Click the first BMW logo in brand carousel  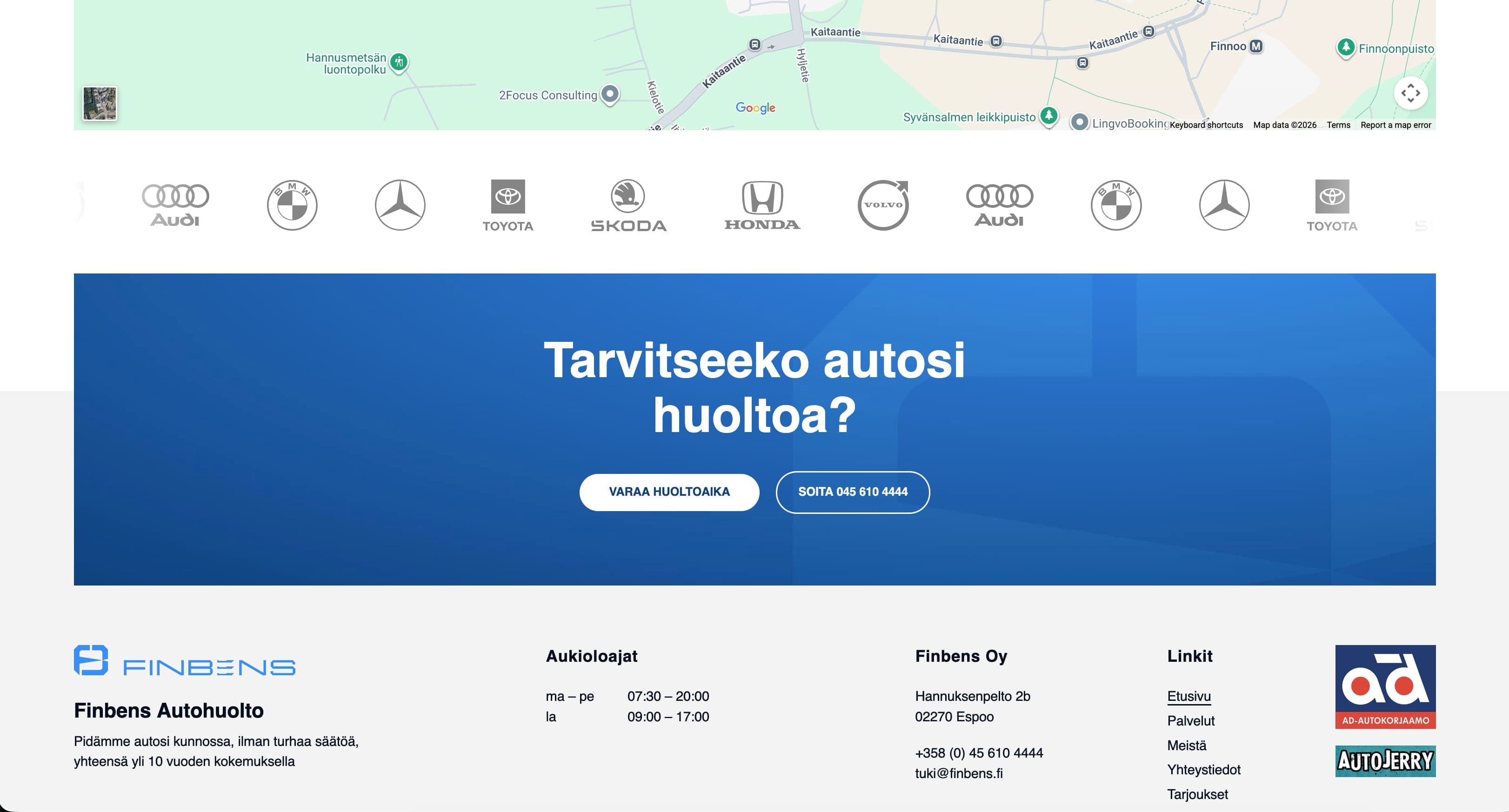292,205
